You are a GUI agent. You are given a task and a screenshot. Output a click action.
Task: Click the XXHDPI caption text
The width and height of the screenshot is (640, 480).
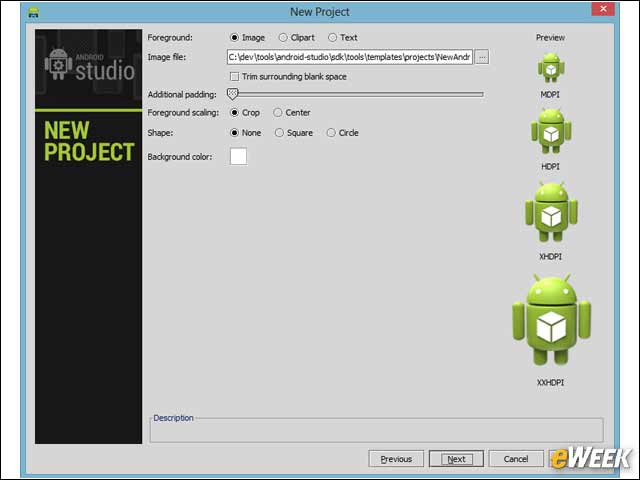(x=551, y=383)
